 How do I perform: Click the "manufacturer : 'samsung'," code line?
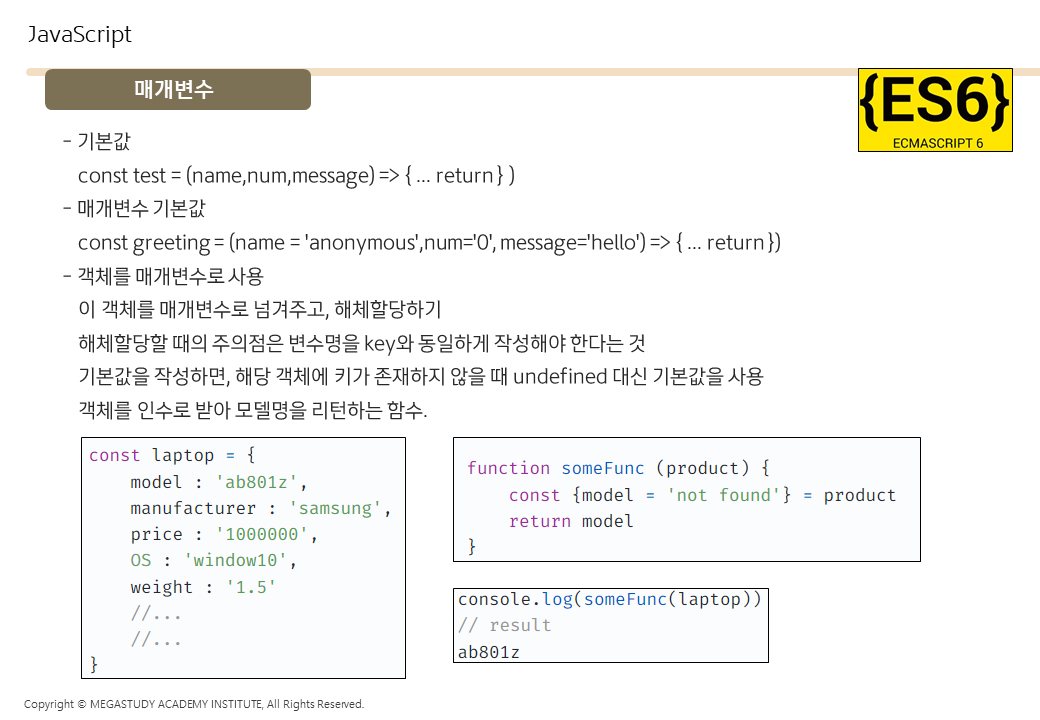pyautogui.click(x=261, y=509)
